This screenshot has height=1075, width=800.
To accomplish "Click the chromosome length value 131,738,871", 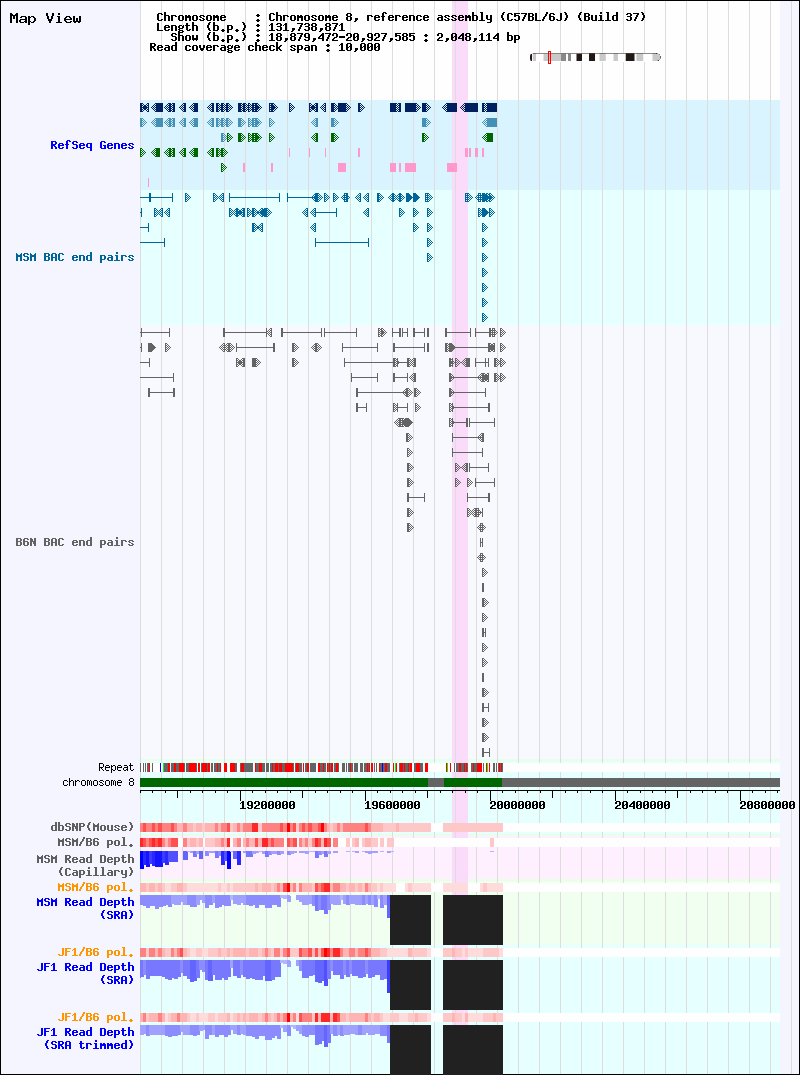I will coord(306,27).
